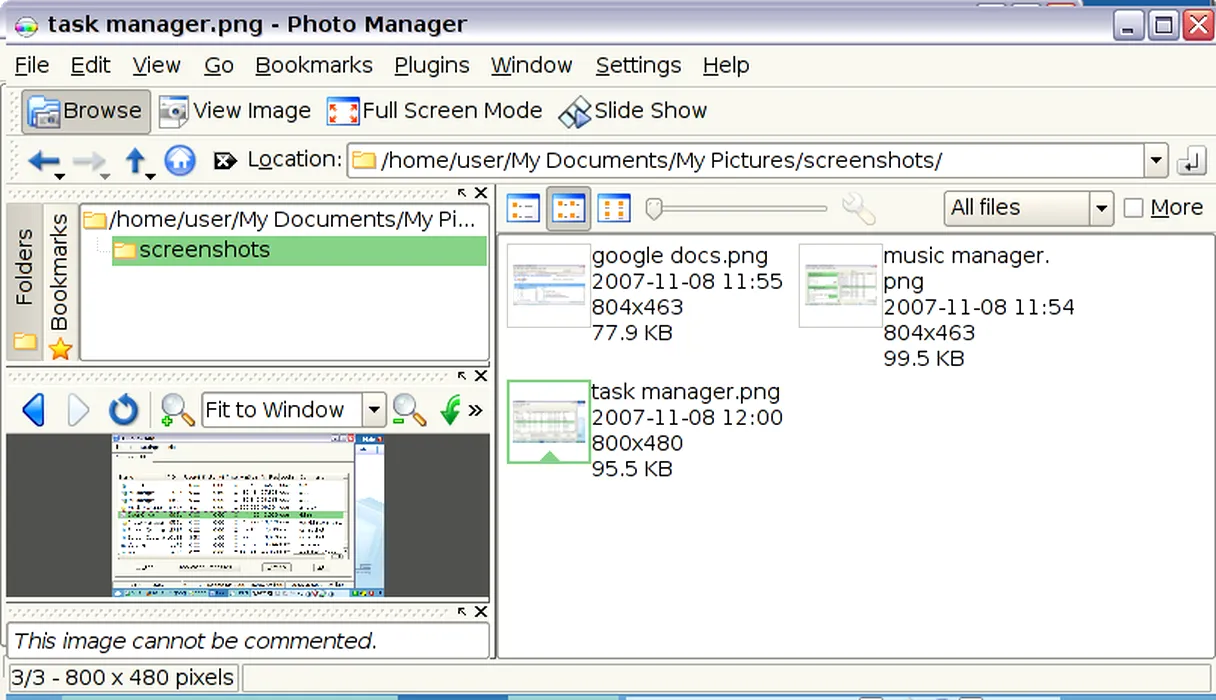Expand the Fit to Window zoom dropdown
1216x700 pixels.
pos(373,410)
